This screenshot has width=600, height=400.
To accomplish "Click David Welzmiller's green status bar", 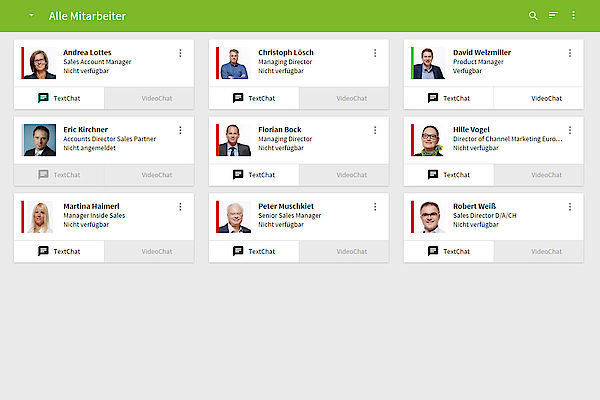I will [x=412, y=62].
